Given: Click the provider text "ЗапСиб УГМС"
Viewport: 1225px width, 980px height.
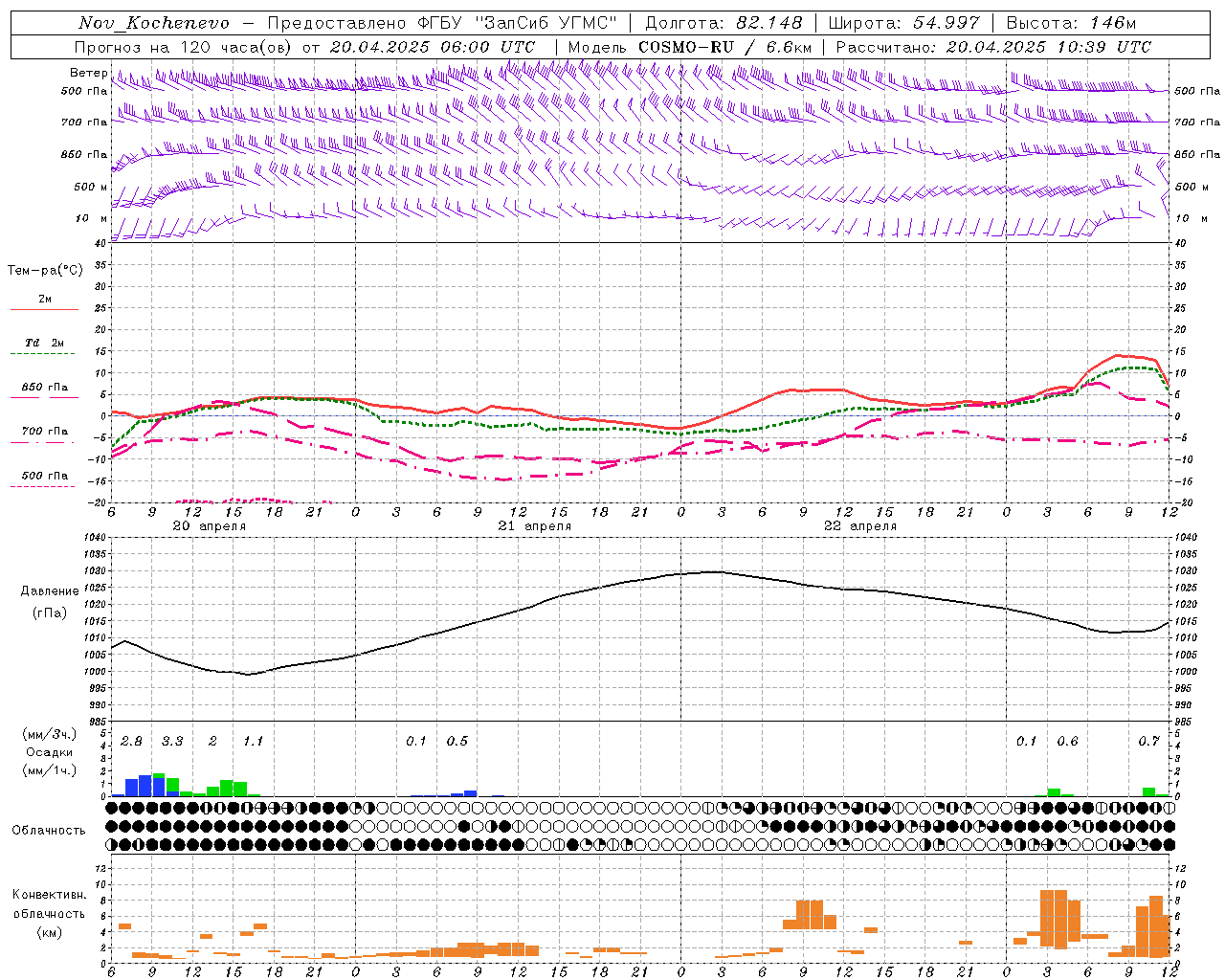Looking at the screenshot, I should (x=548, y=24).
